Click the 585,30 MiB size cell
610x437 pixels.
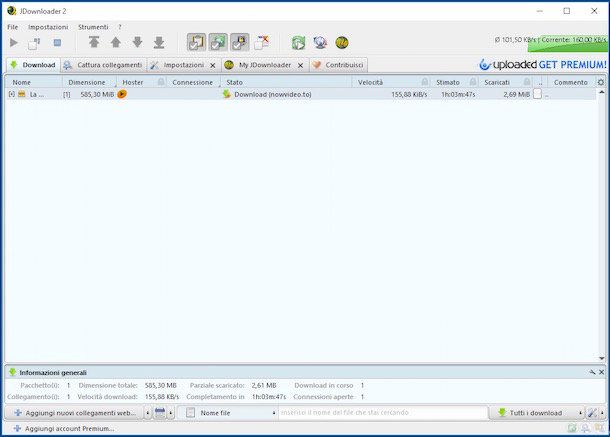click(x=97, y=95)
